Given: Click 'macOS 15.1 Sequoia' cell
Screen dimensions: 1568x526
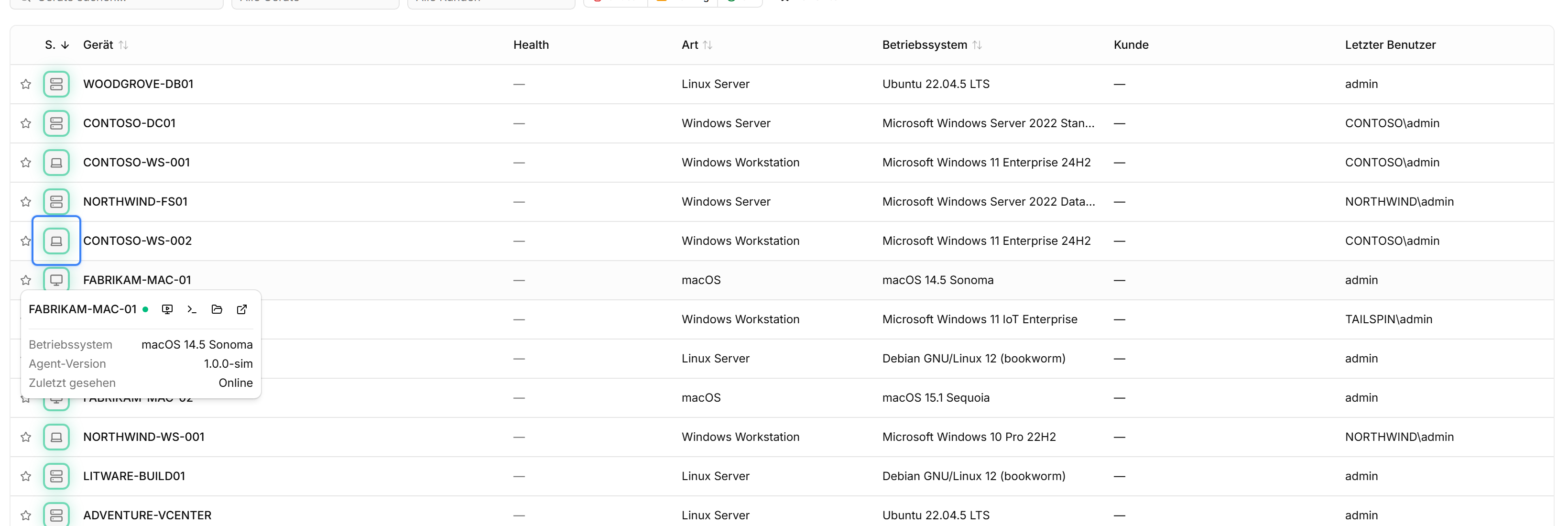Looking at the screenshot, I should 936,398.
